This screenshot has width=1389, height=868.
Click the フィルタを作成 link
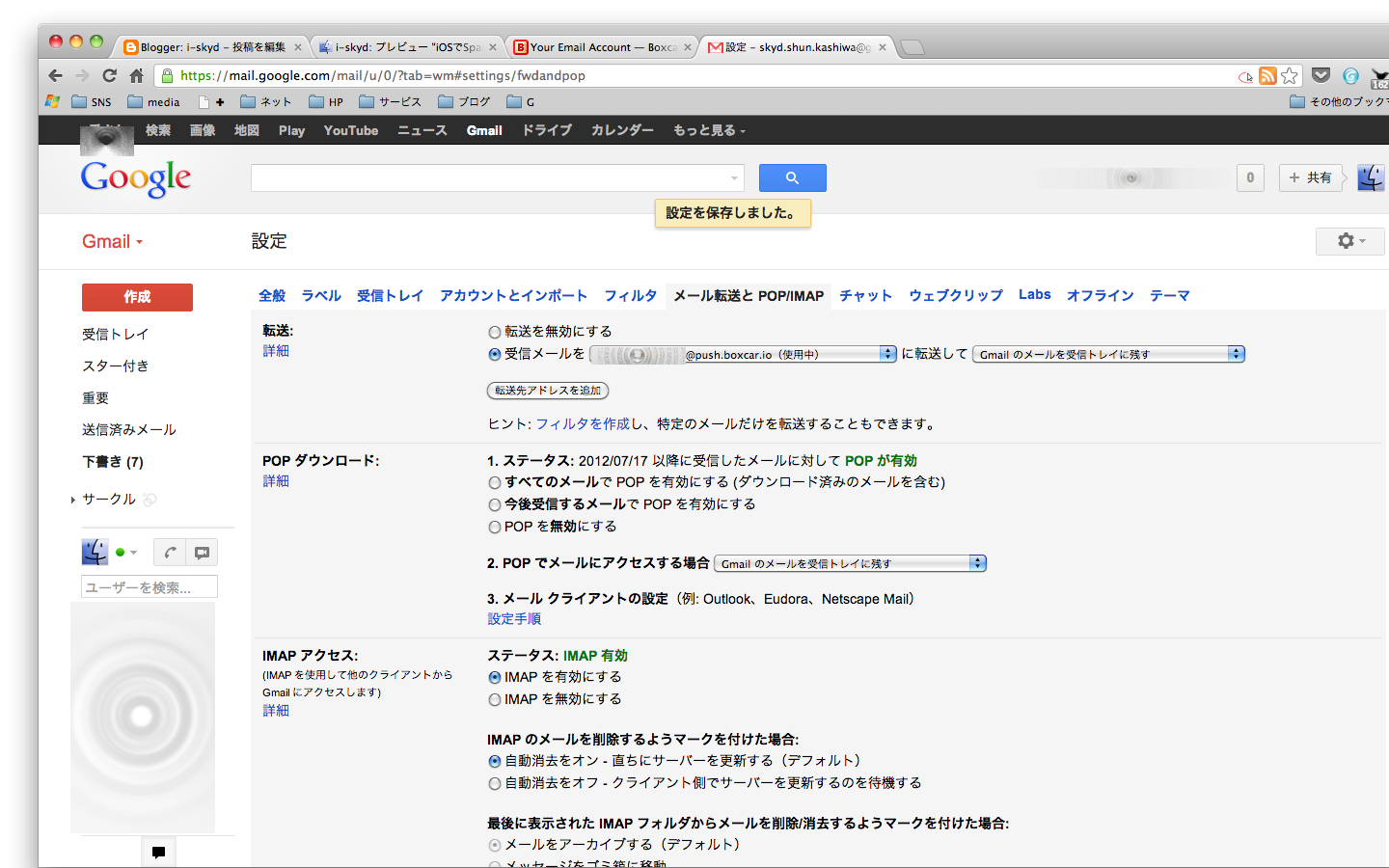pos(583,423)
